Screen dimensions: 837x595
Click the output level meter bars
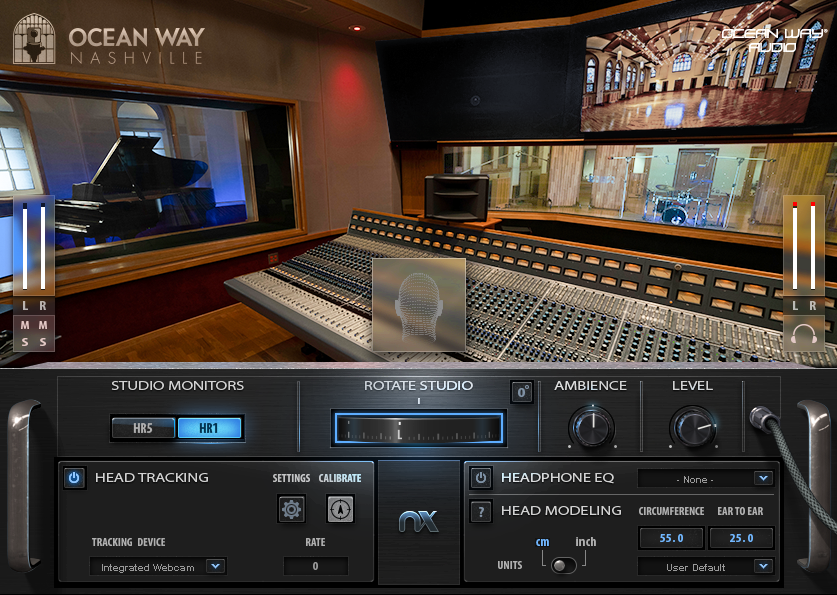803,245
